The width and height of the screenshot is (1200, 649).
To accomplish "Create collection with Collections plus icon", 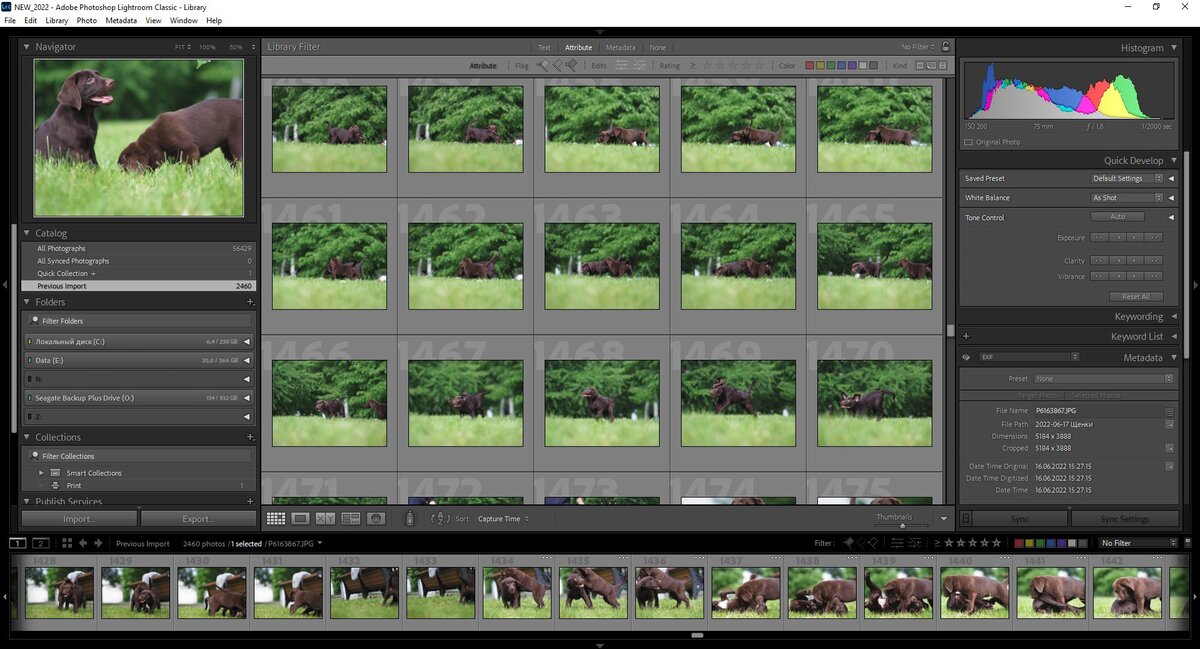I will coord(250,437).
